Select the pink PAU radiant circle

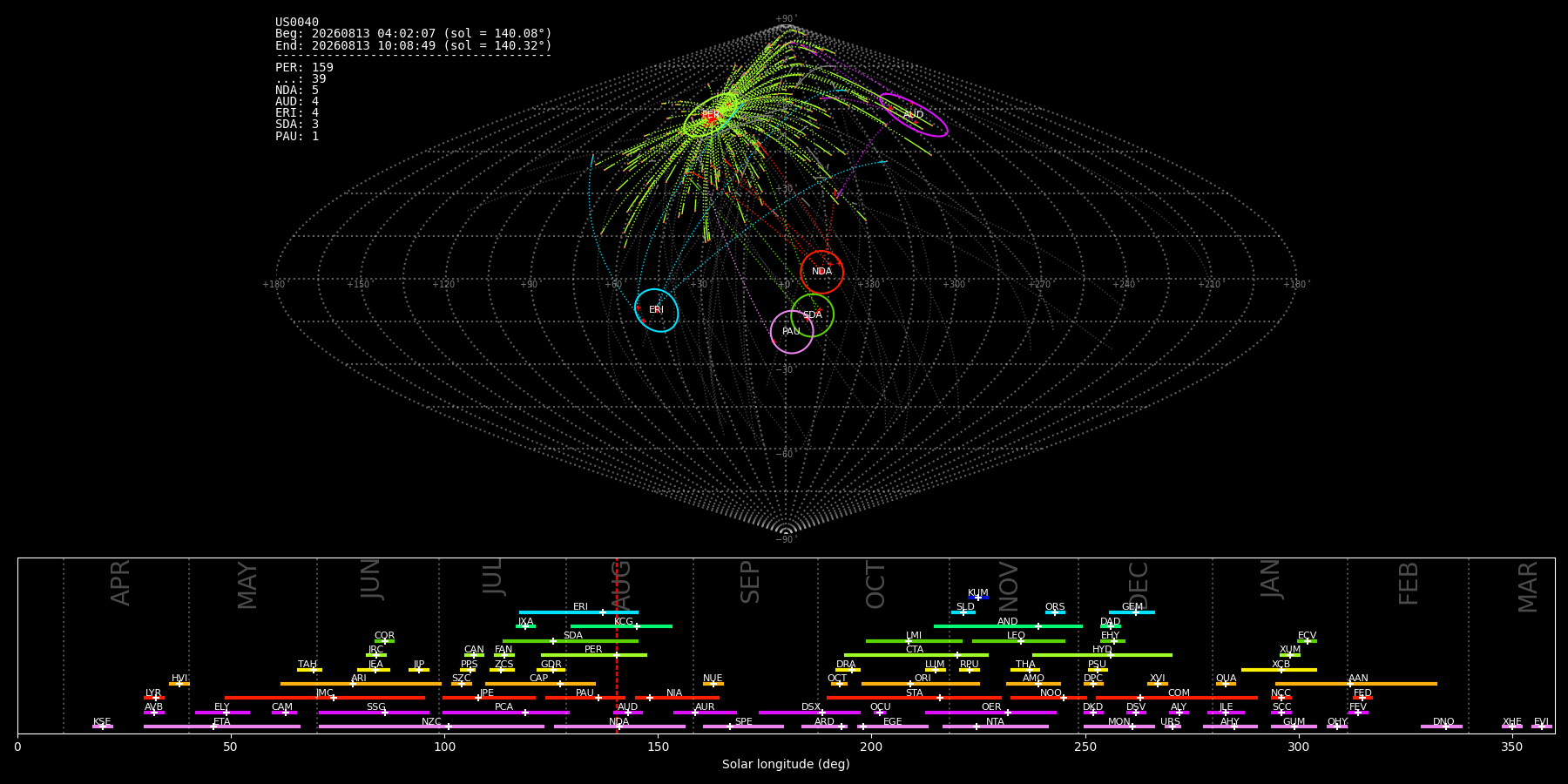(x=792, y=332)
